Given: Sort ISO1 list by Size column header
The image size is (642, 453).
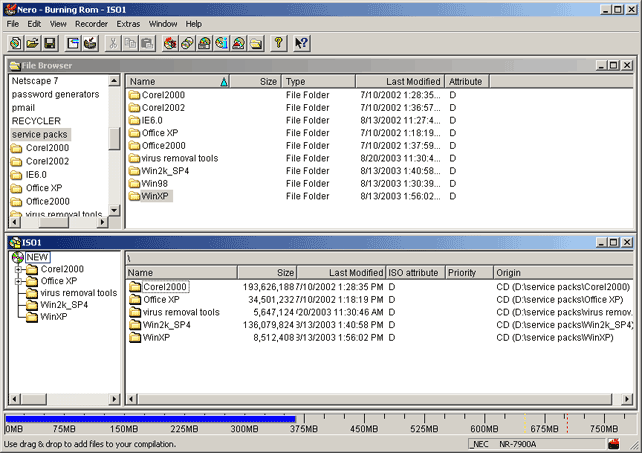Looking at the screenshot, I should [267, 272].
